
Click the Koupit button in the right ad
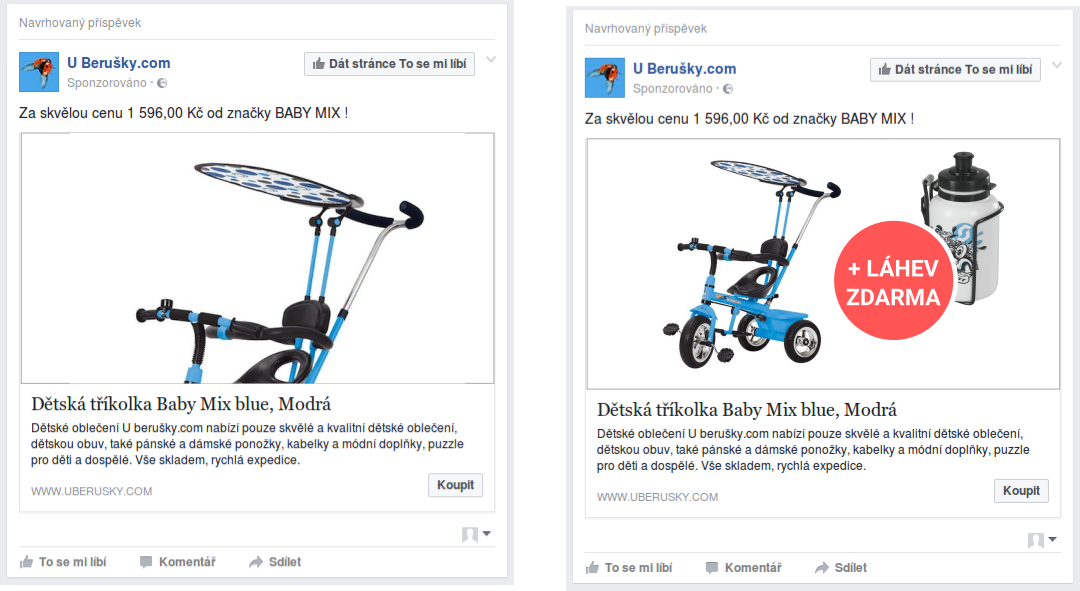click(x=1021, y=490)
